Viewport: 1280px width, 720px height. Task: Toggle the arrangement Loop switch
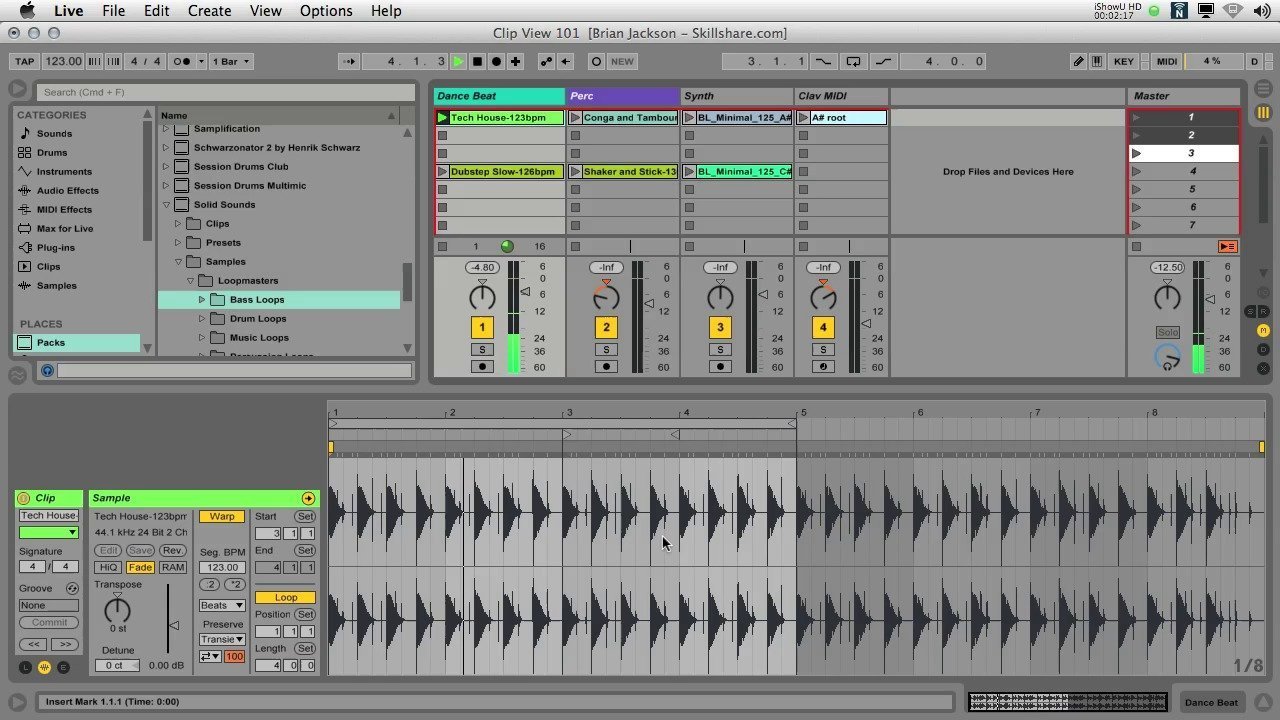(853, 61)
